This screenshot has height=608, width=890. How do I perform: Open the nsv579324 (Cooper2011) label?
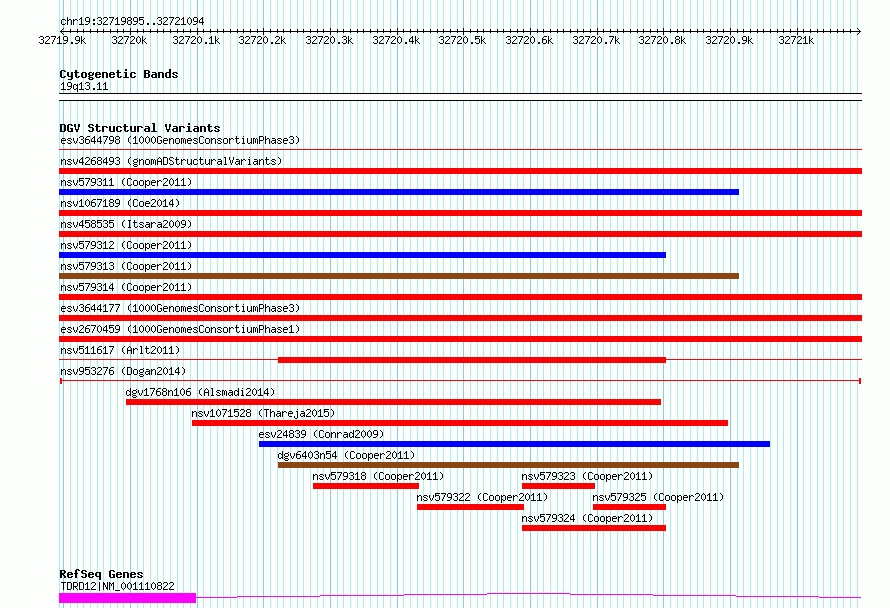coord(587,518)
